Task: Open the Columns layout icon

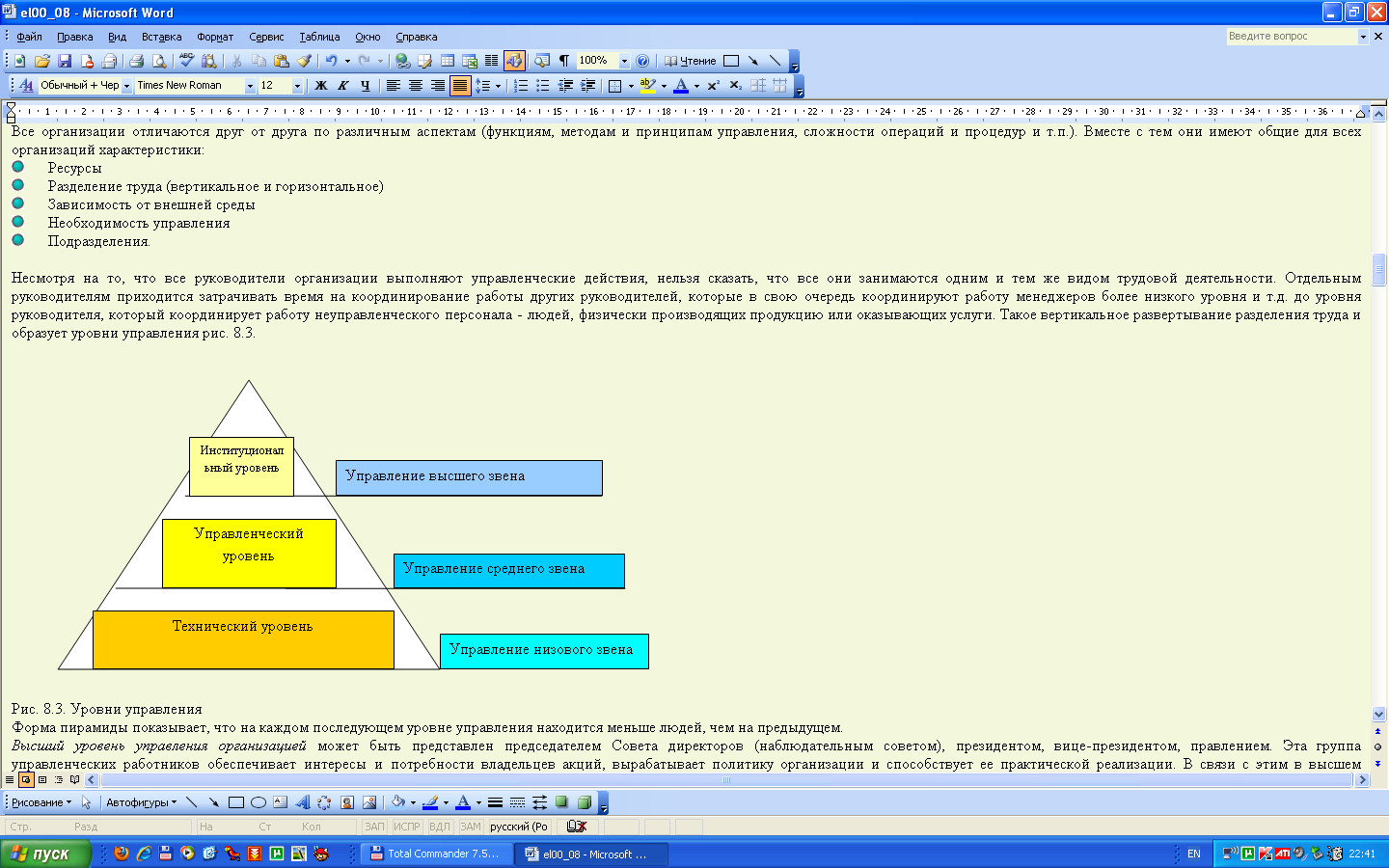Action: (x=491, y=61)
